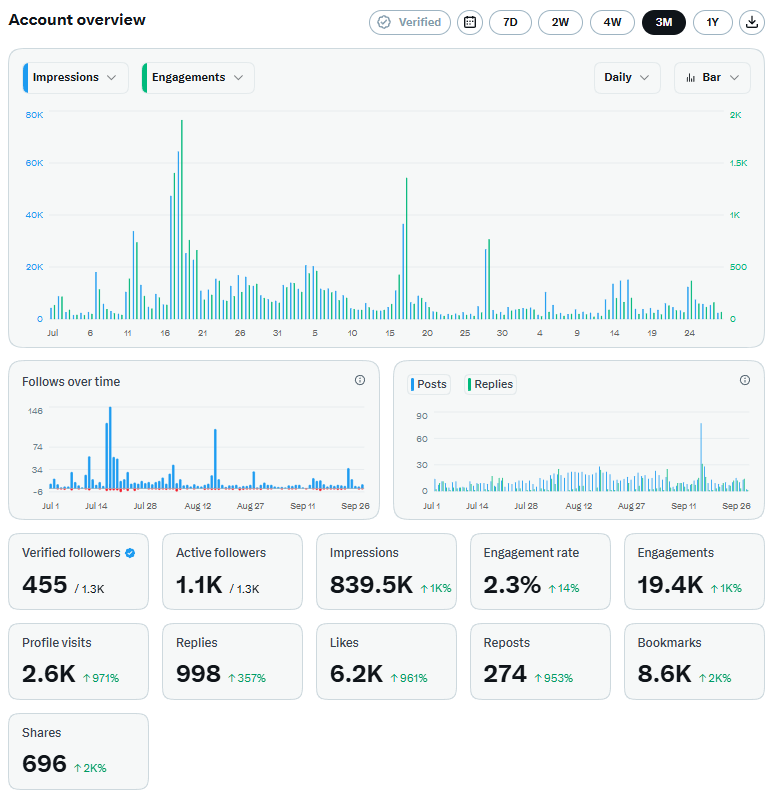Toggle the Verified filter button

click(x=410, y=22)
